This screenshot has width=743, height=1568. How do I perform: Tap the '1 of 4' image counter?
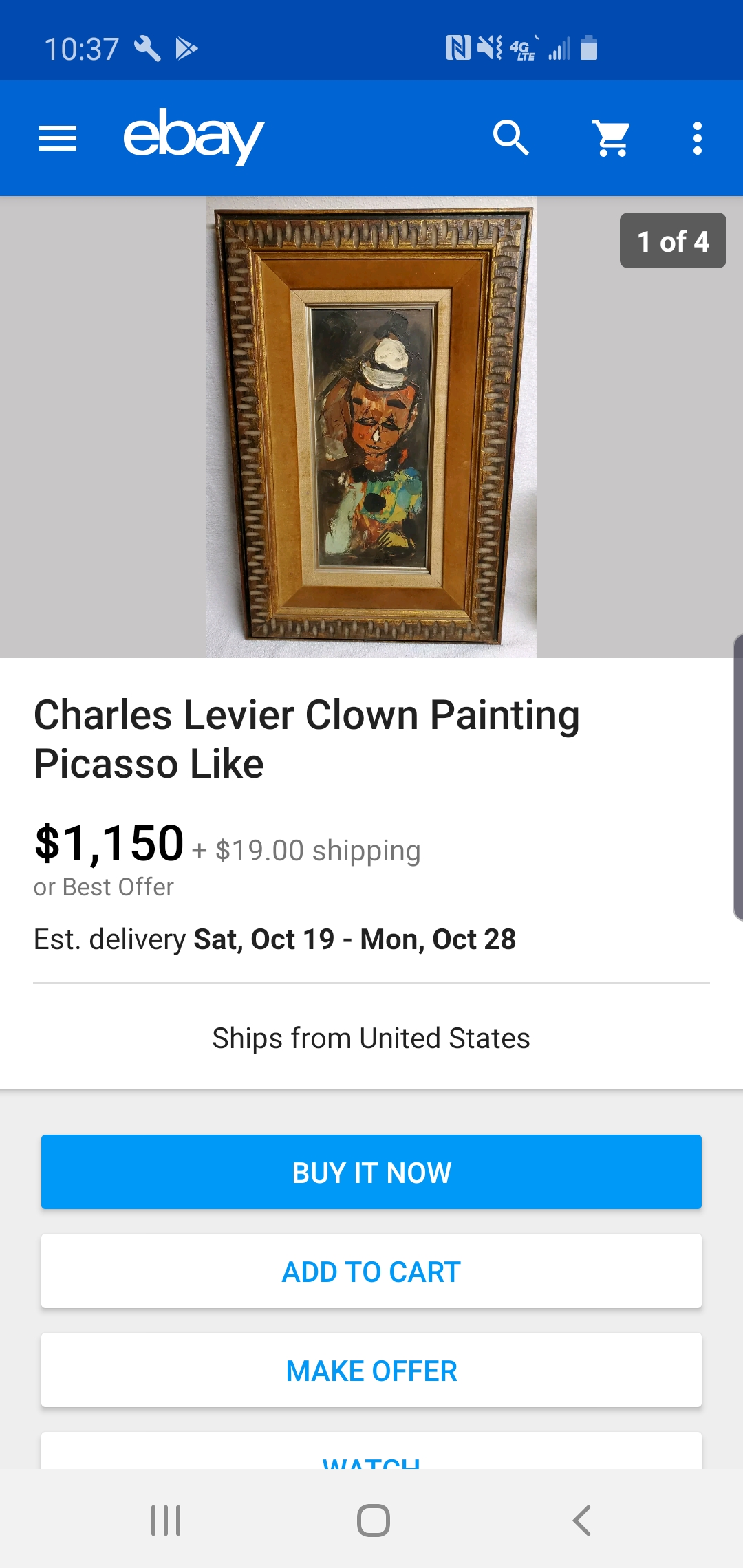(x=673, y=241)
